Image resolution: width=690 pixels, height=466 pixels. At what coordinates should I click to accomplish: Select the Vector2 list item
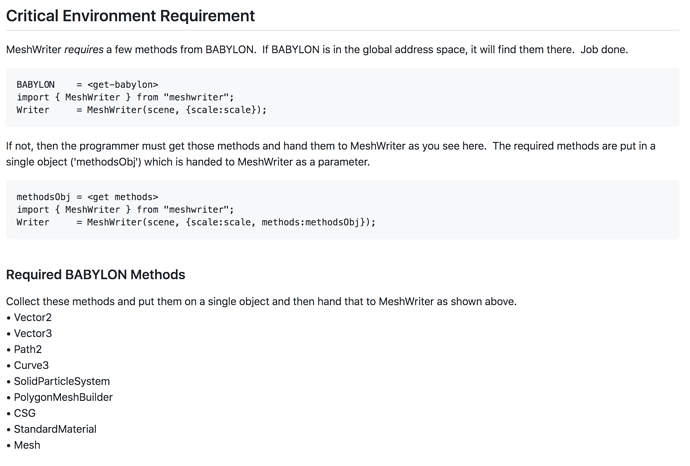(x=33, y=317)
